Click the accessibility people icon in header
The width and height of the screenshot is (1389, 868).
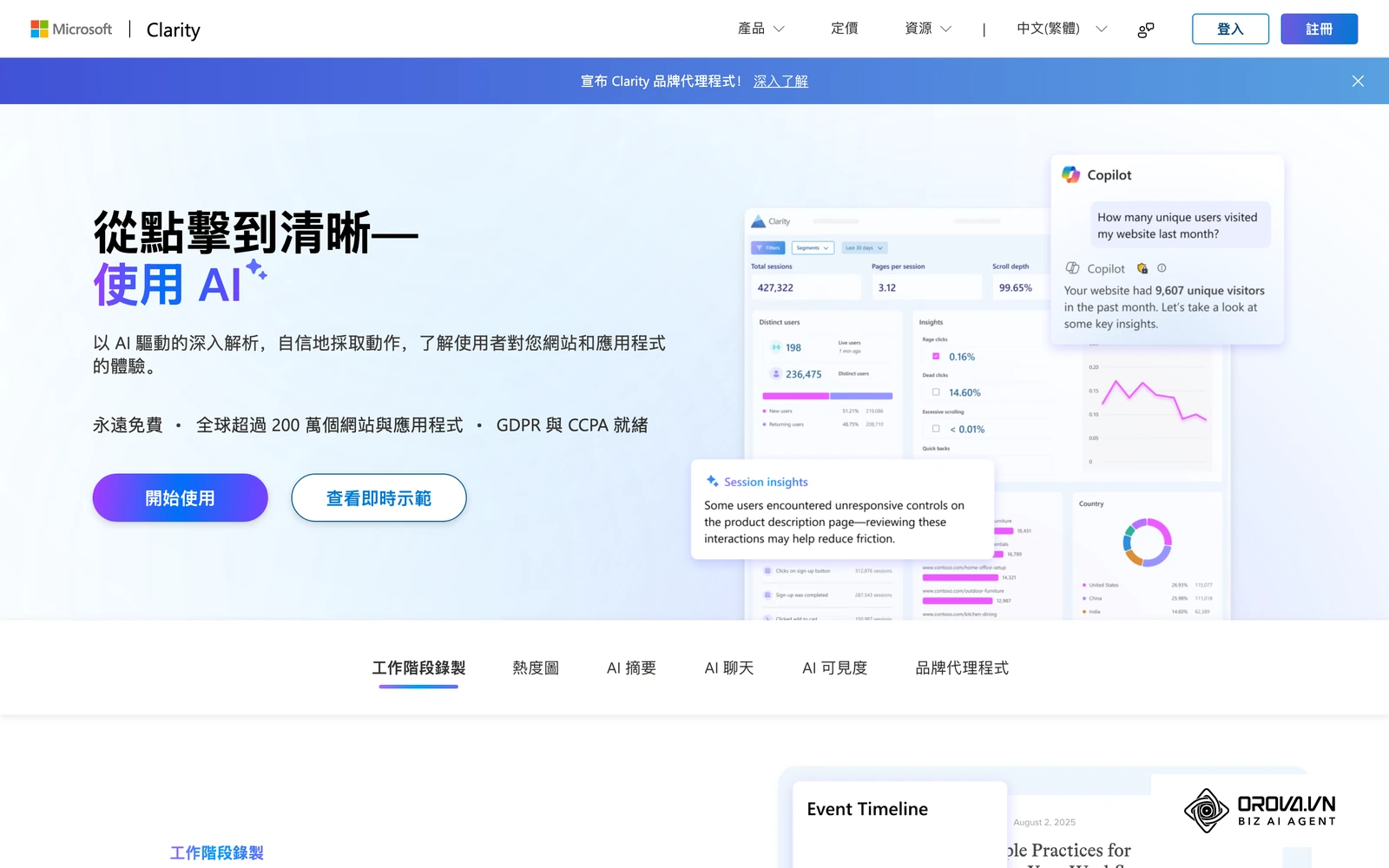1146,30
